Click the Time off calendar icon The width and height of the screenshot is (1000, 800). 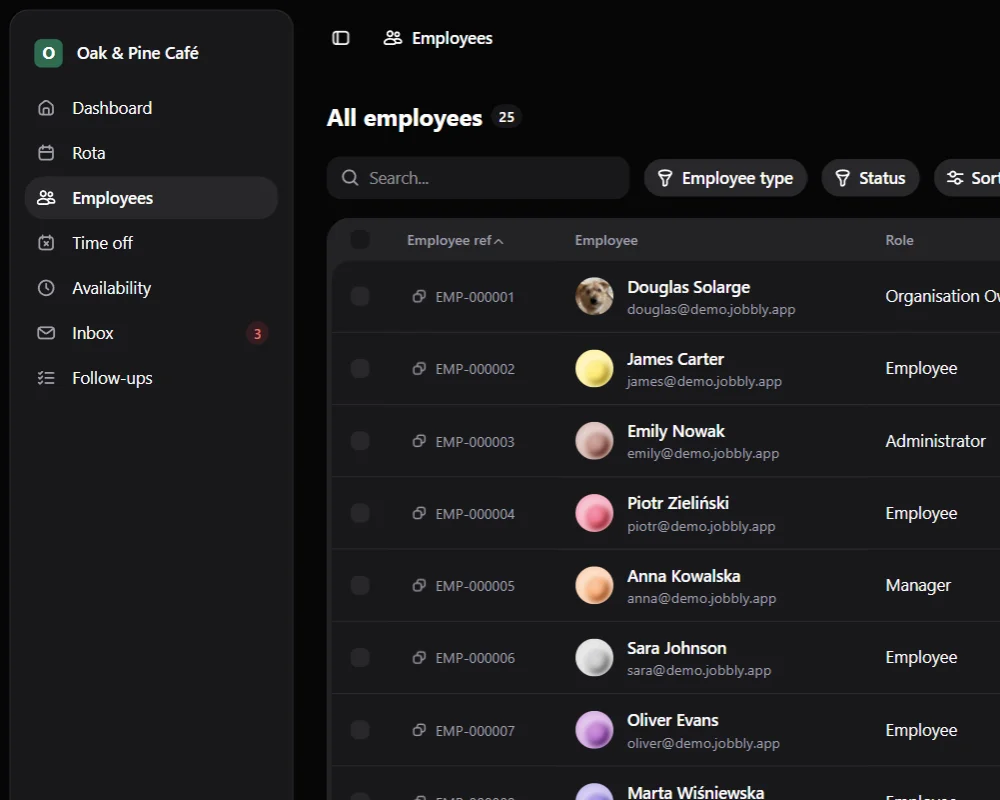[46, 243]
